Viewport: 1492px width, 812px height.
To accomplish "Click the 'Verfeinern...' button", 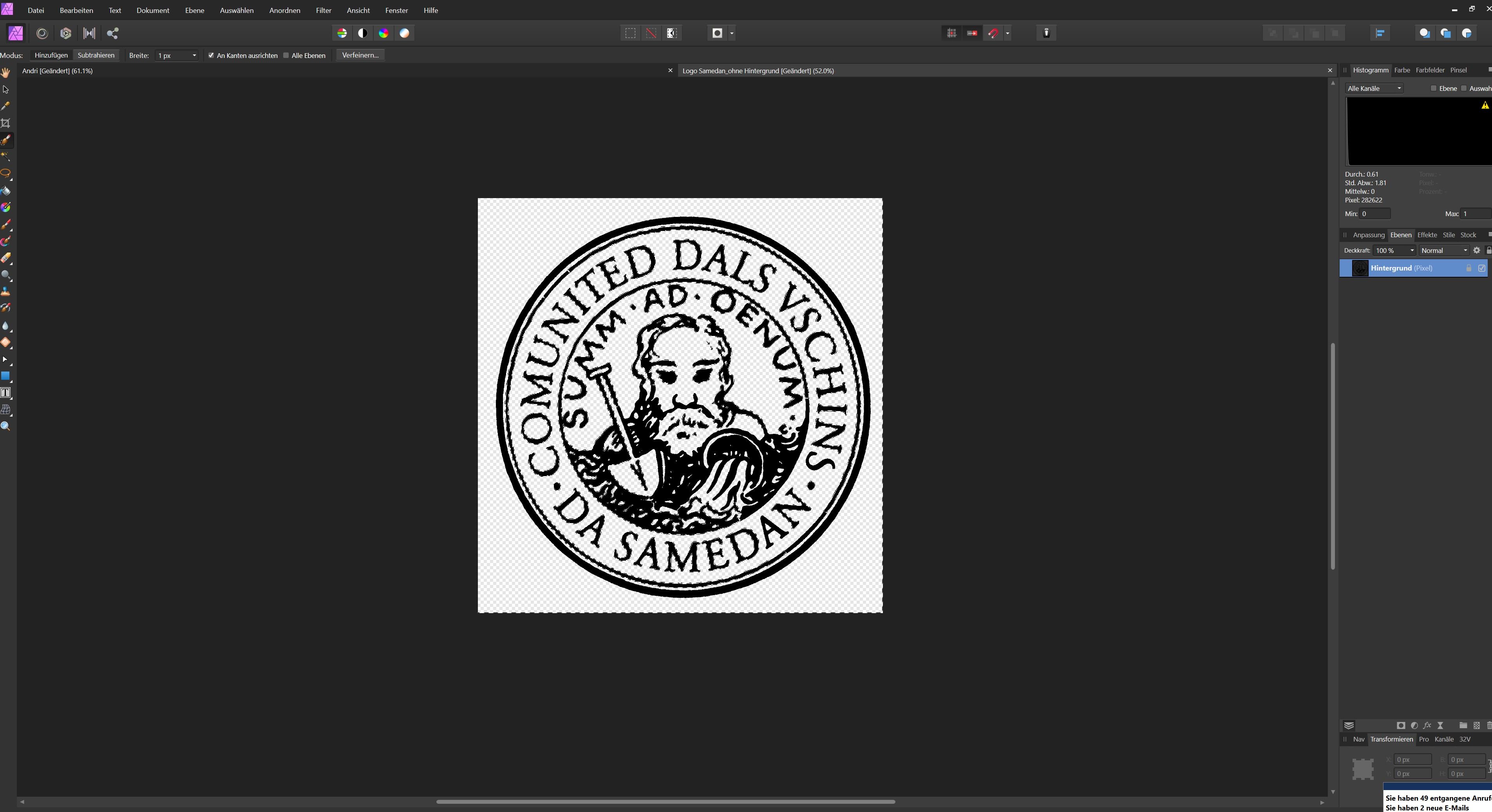I will 360,55.
